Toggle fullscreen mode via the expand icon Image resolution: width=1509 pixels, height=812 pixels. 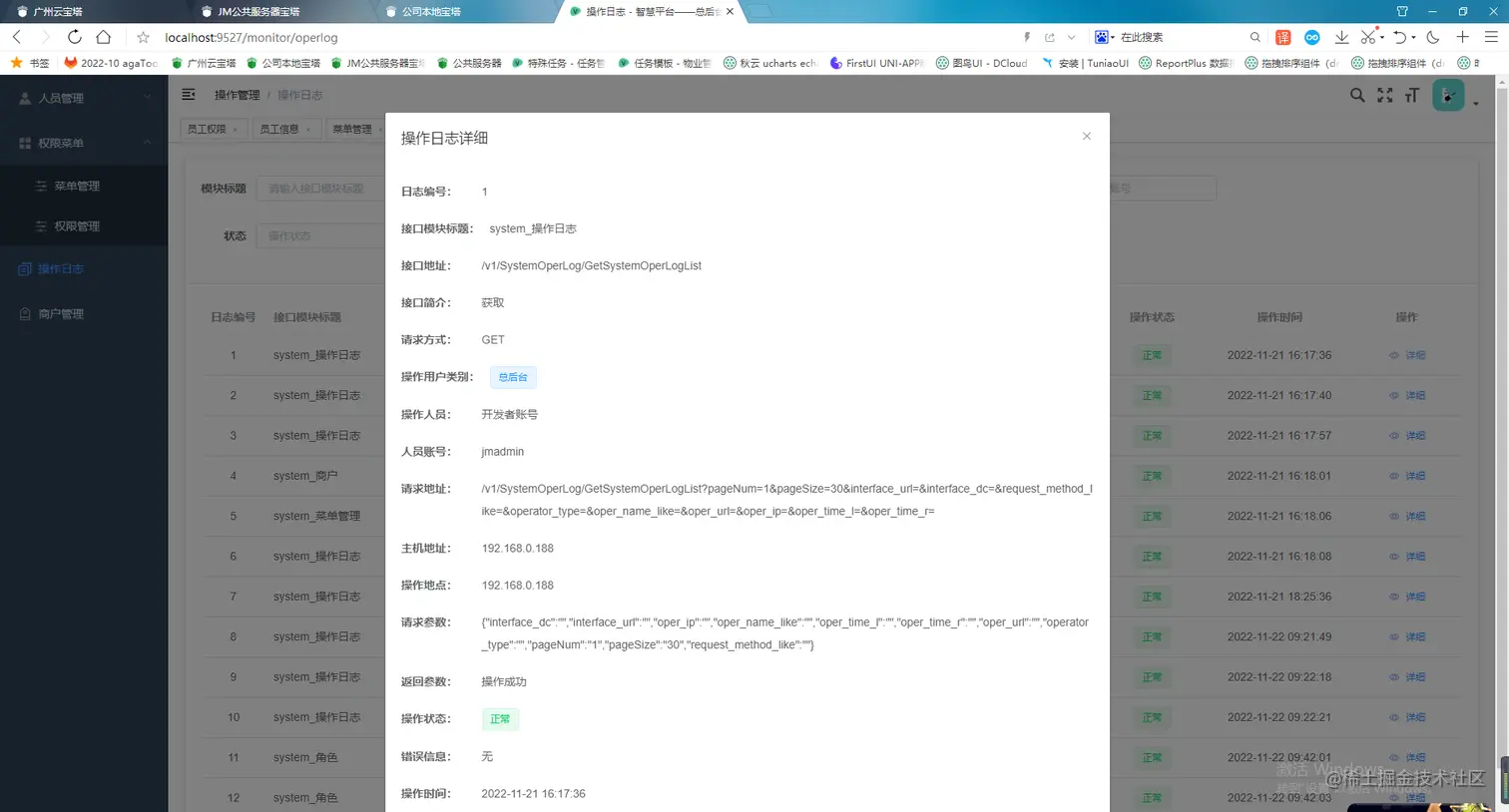(x=1384, y=96)
